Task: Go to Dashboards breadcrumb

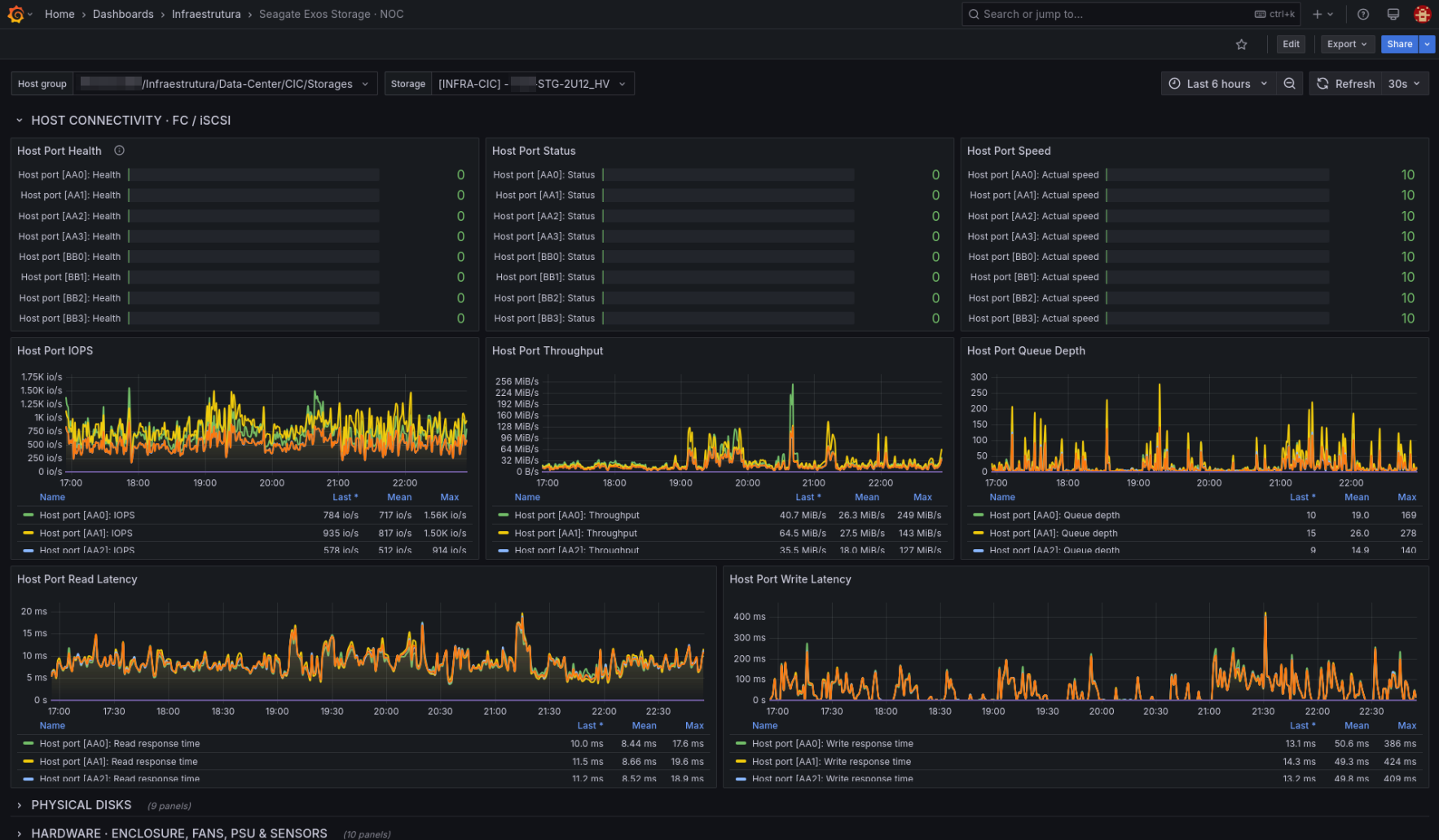Action: click(x=123, y=15)
